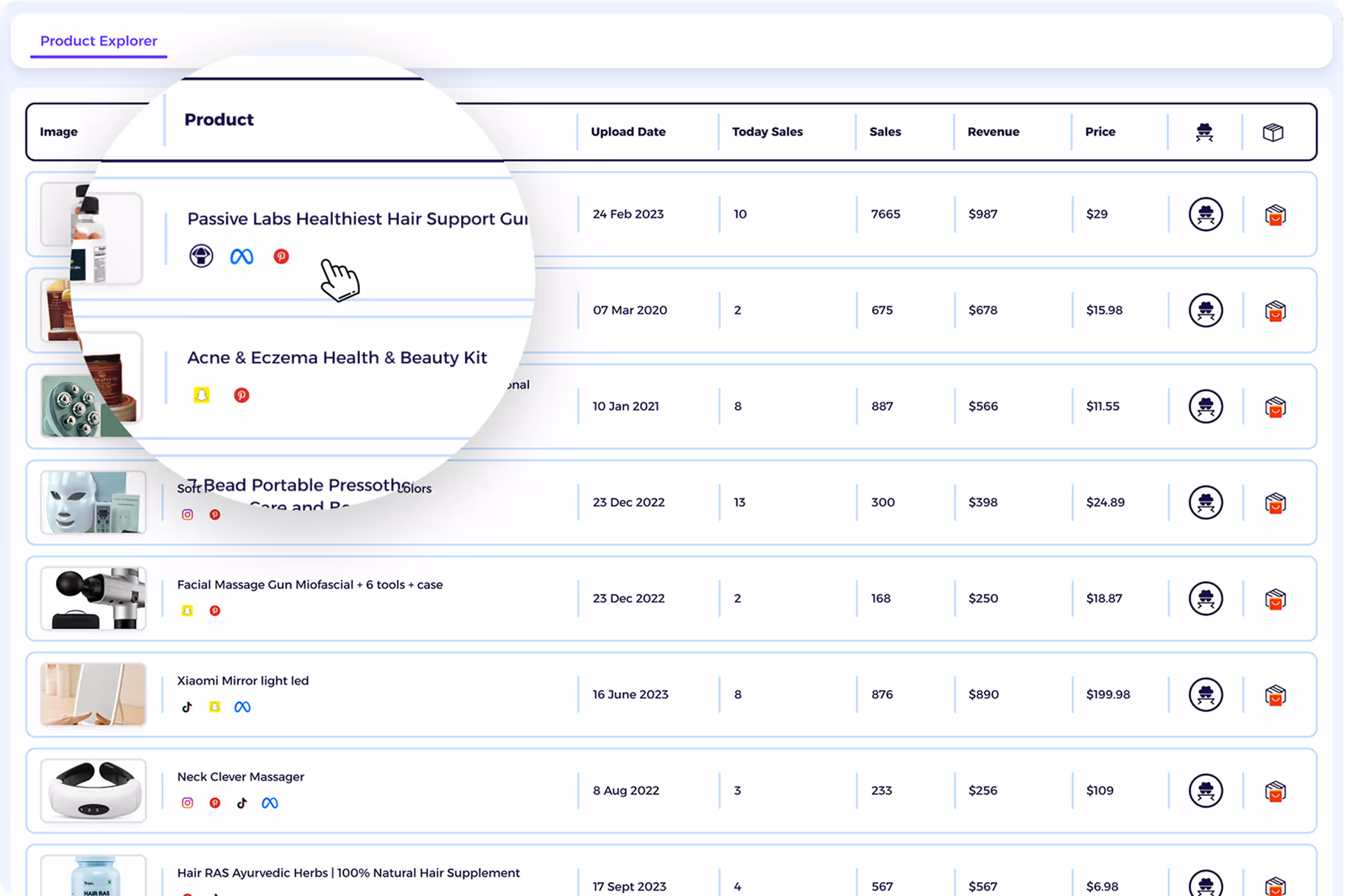Open the Product Explorer tab
The height and width of the screenshot is (896, 1361).
click(x=99, y=41)
